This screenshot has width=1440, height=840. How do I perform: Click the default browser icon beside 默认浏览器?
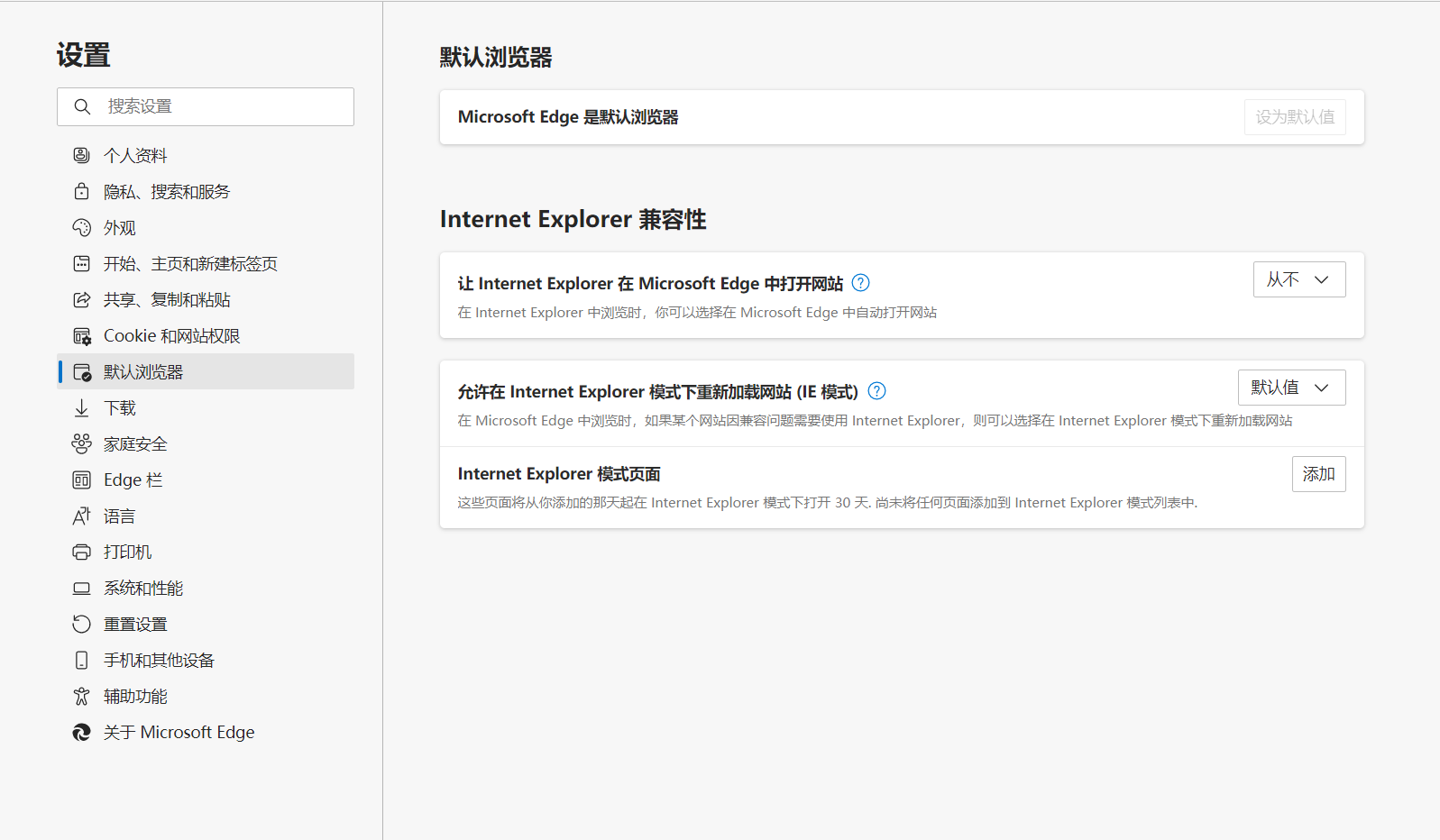(81, 371)
